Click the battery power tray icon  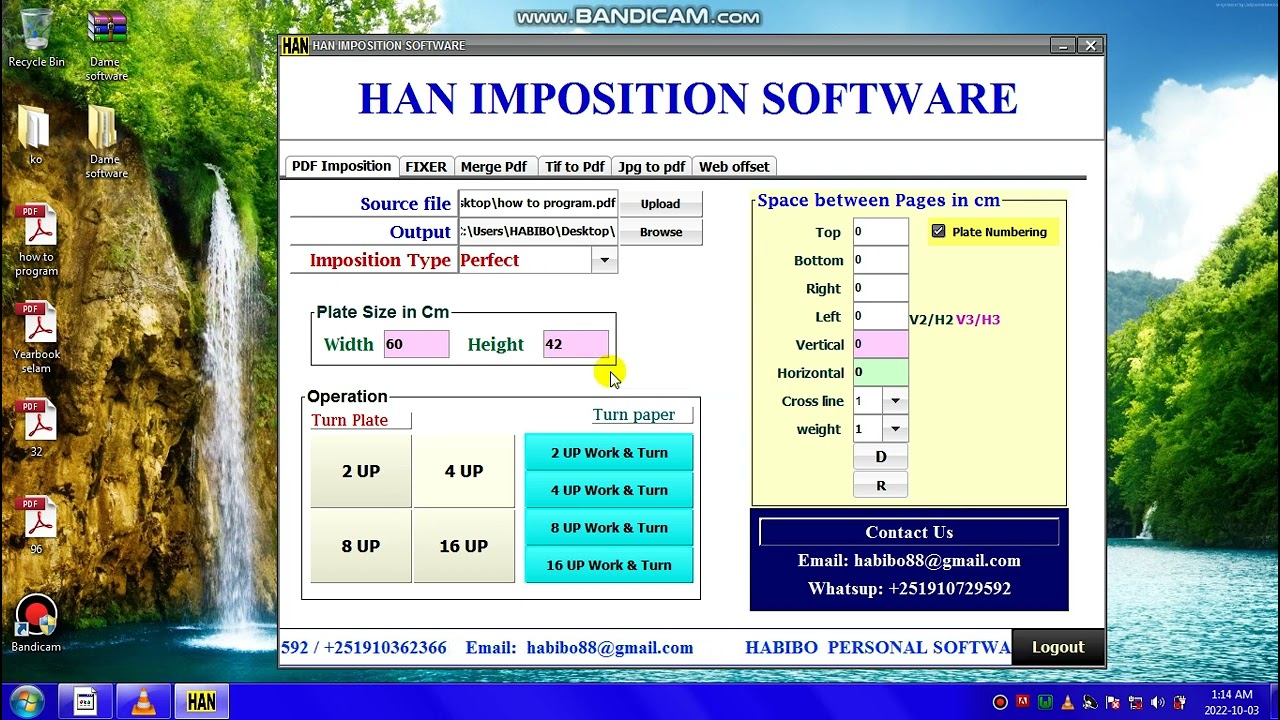(1181, 702)
